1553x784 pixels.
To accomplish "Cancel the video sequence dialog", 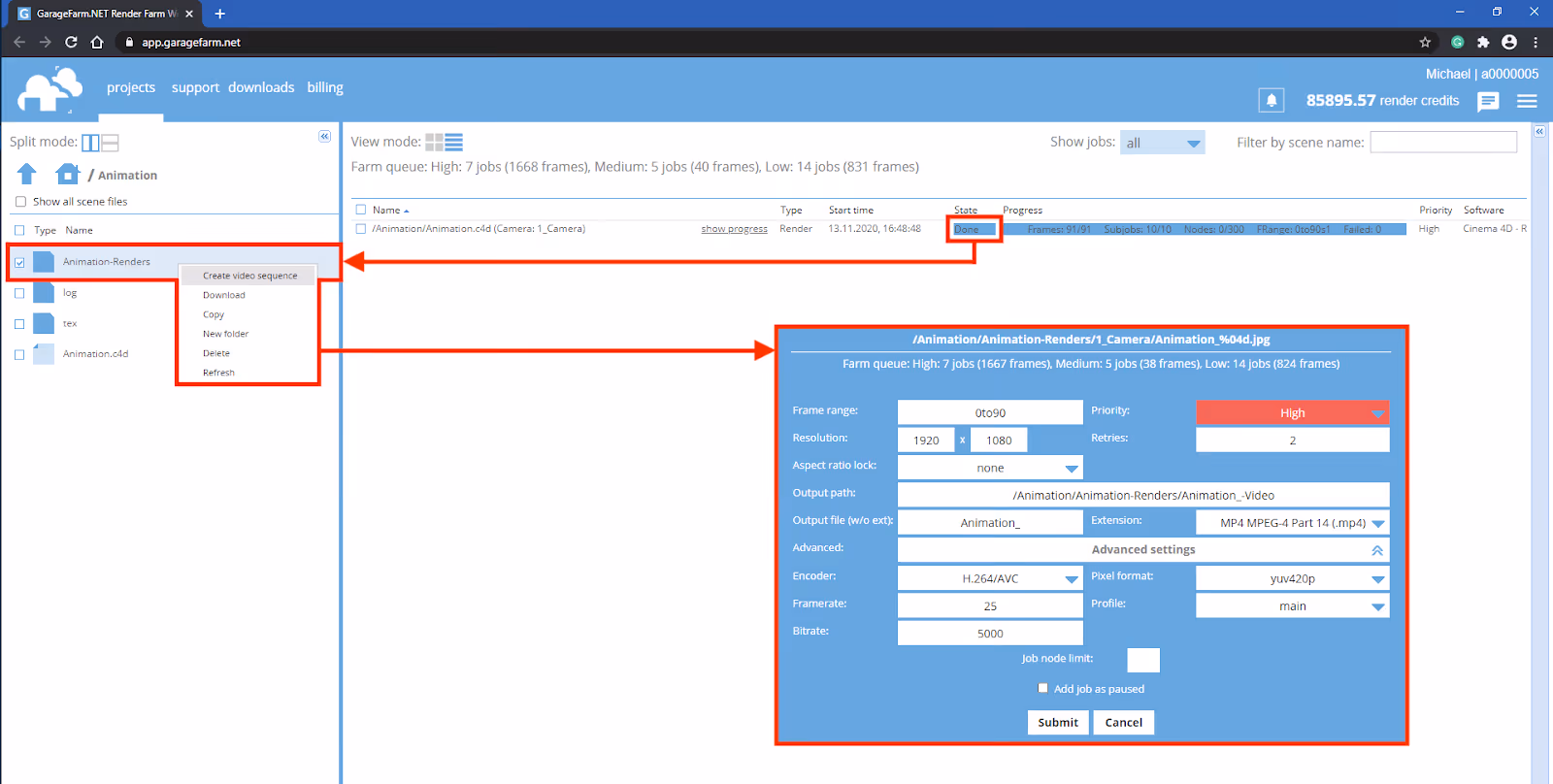I will click(x=1124, y=722).
